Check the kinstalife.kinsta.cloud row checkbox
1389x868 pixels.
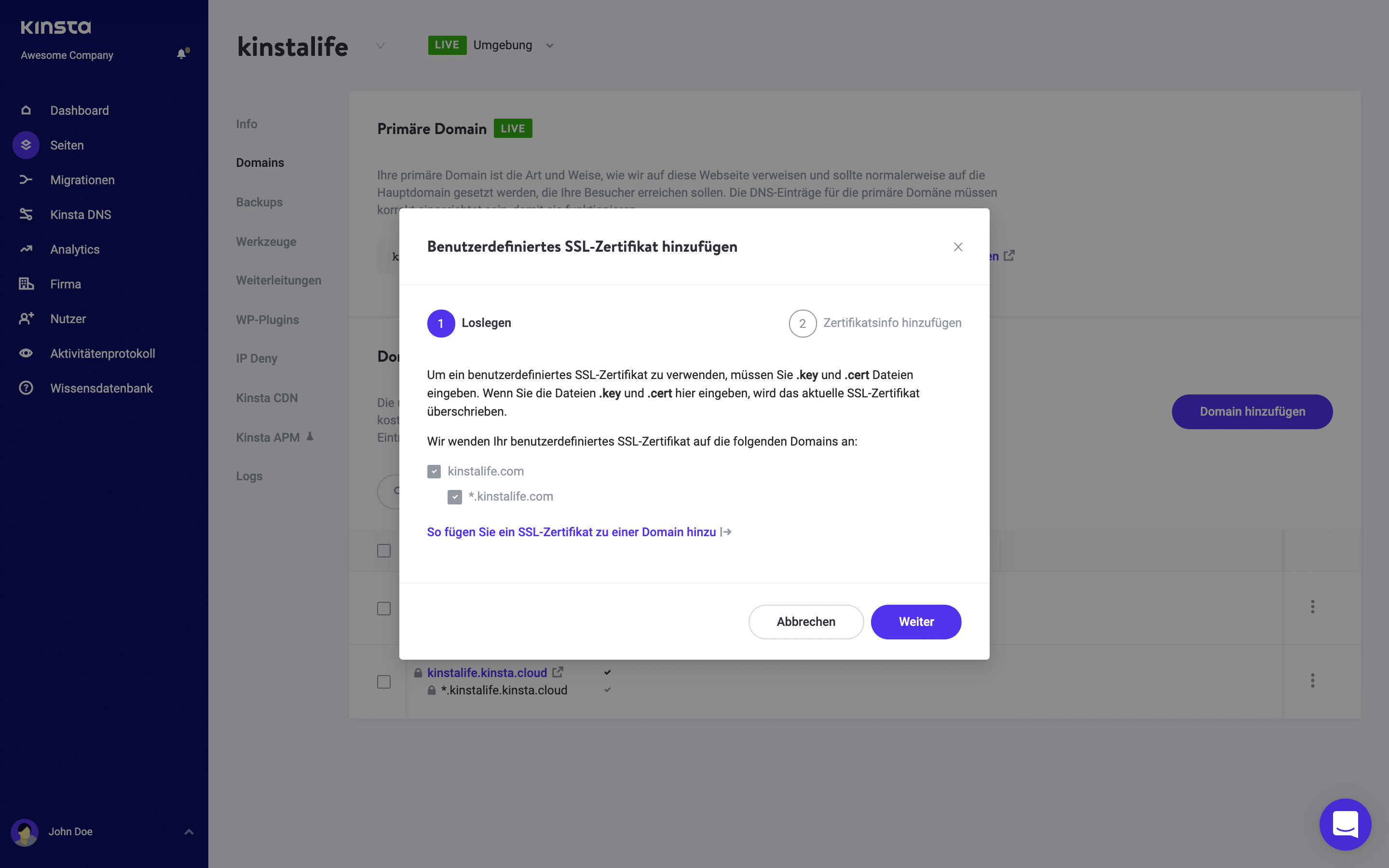point(384,682)
